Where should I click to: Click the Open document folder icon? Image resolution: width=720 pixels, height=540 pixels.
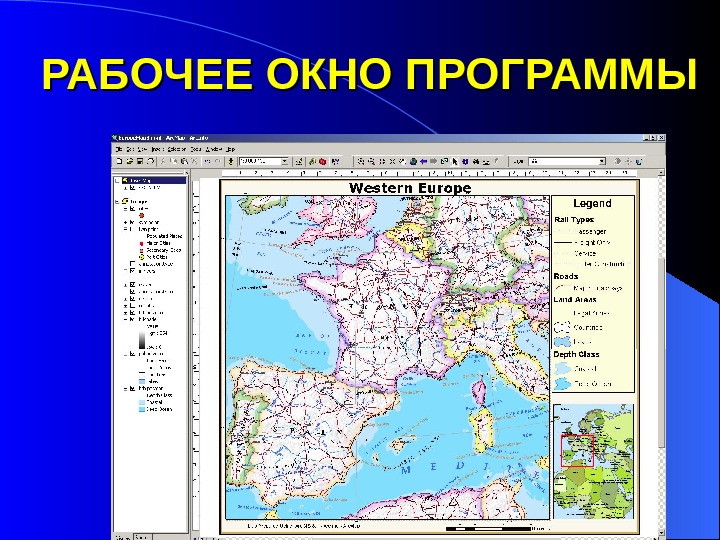point(129,161)
